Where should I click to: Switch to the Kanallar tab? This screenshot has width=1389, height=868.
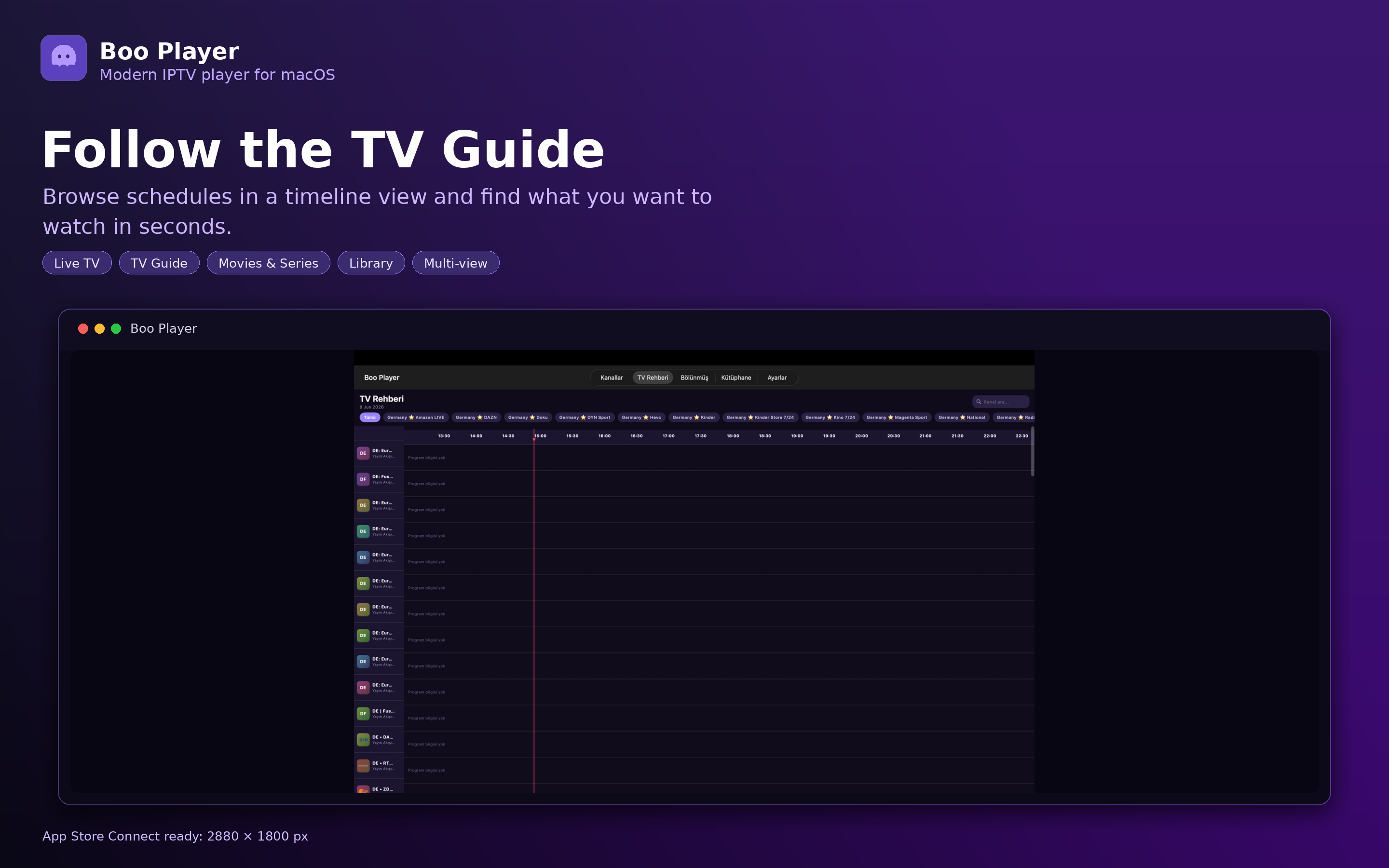tap(611, 378)
